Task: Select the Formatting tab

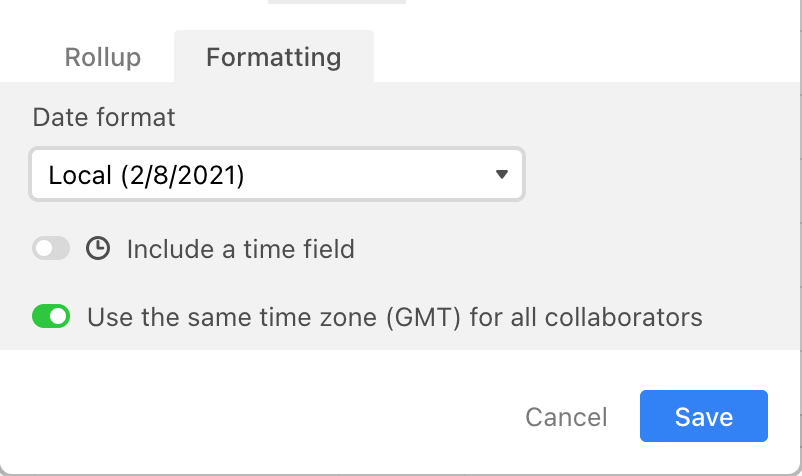Action: pyautogui.click(x=274, y=57)
